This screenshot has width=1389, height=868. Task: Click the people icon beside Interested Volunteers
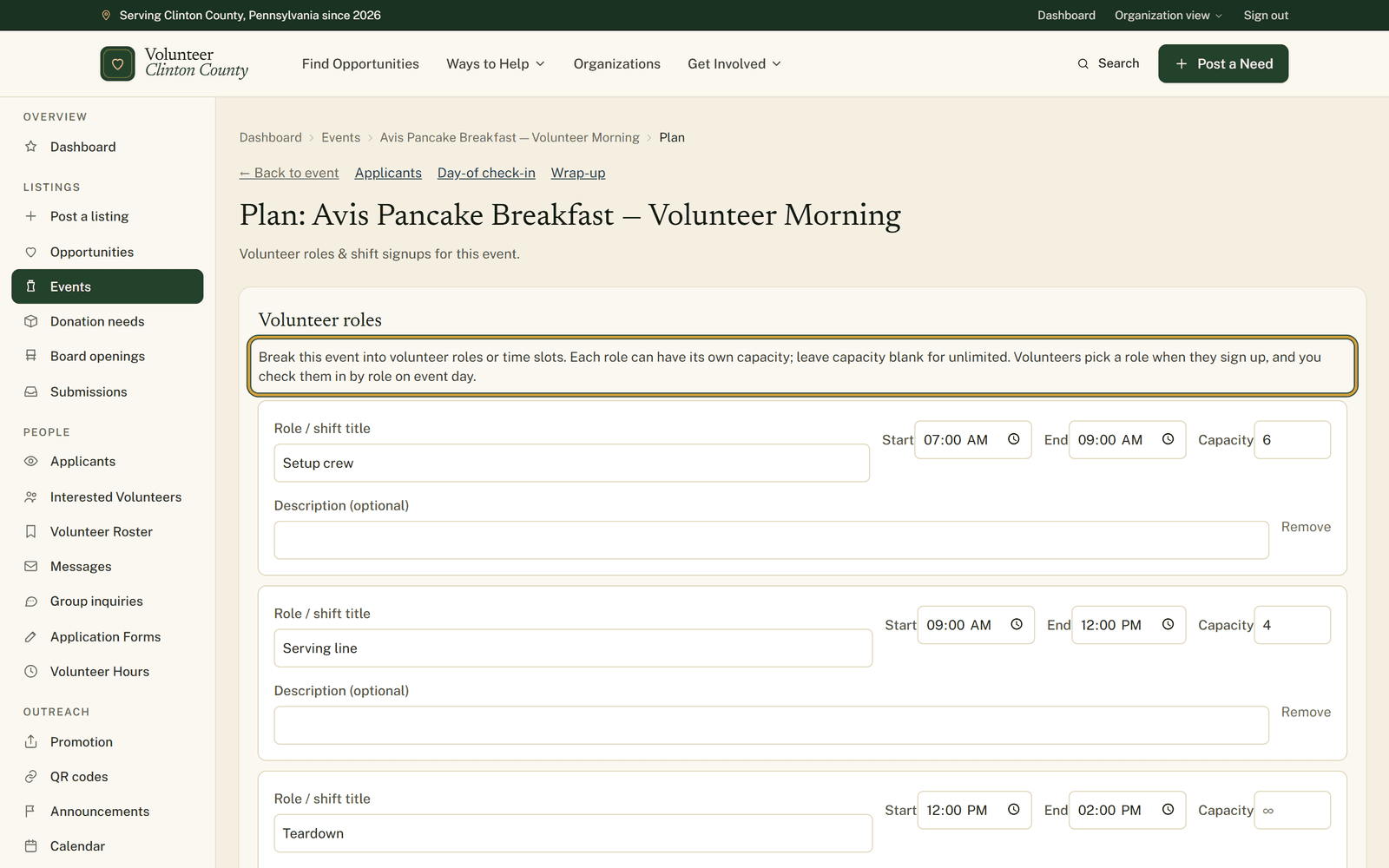31,496
